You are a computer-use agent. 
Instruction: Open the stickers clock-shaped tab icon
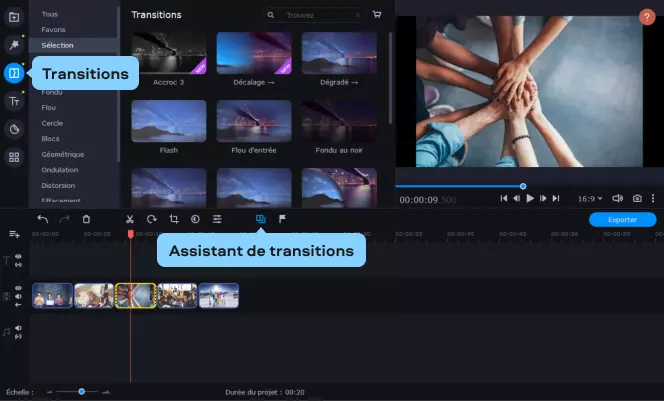[14, 129]
